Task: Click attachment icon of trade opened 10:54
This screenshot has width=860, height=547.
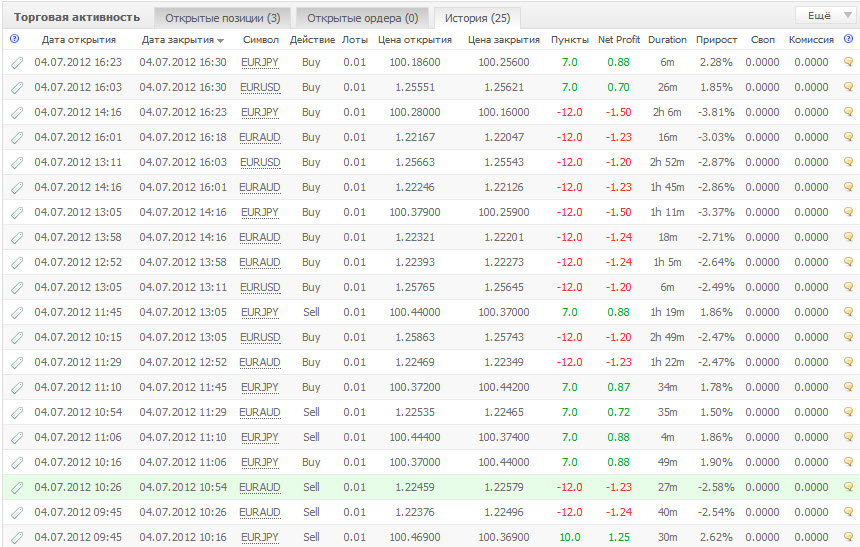Action: tap(17, 413)
